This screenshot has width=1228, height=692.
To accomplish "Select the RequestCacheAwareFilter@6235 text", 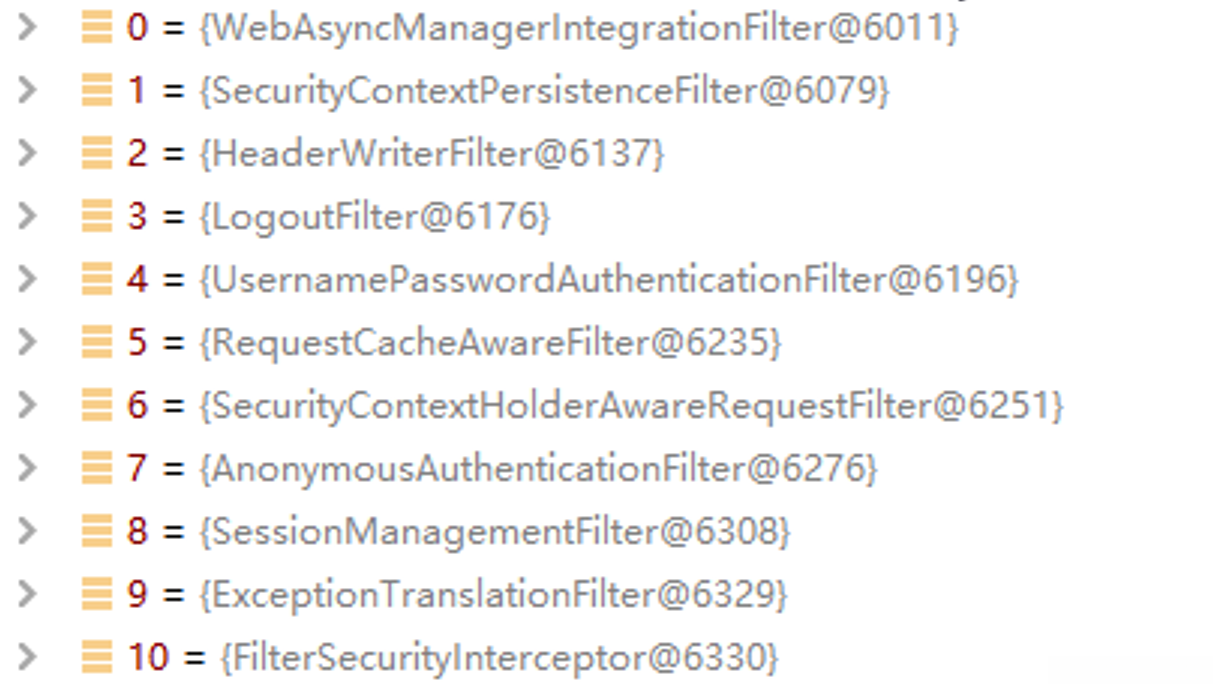I will 490,343.
